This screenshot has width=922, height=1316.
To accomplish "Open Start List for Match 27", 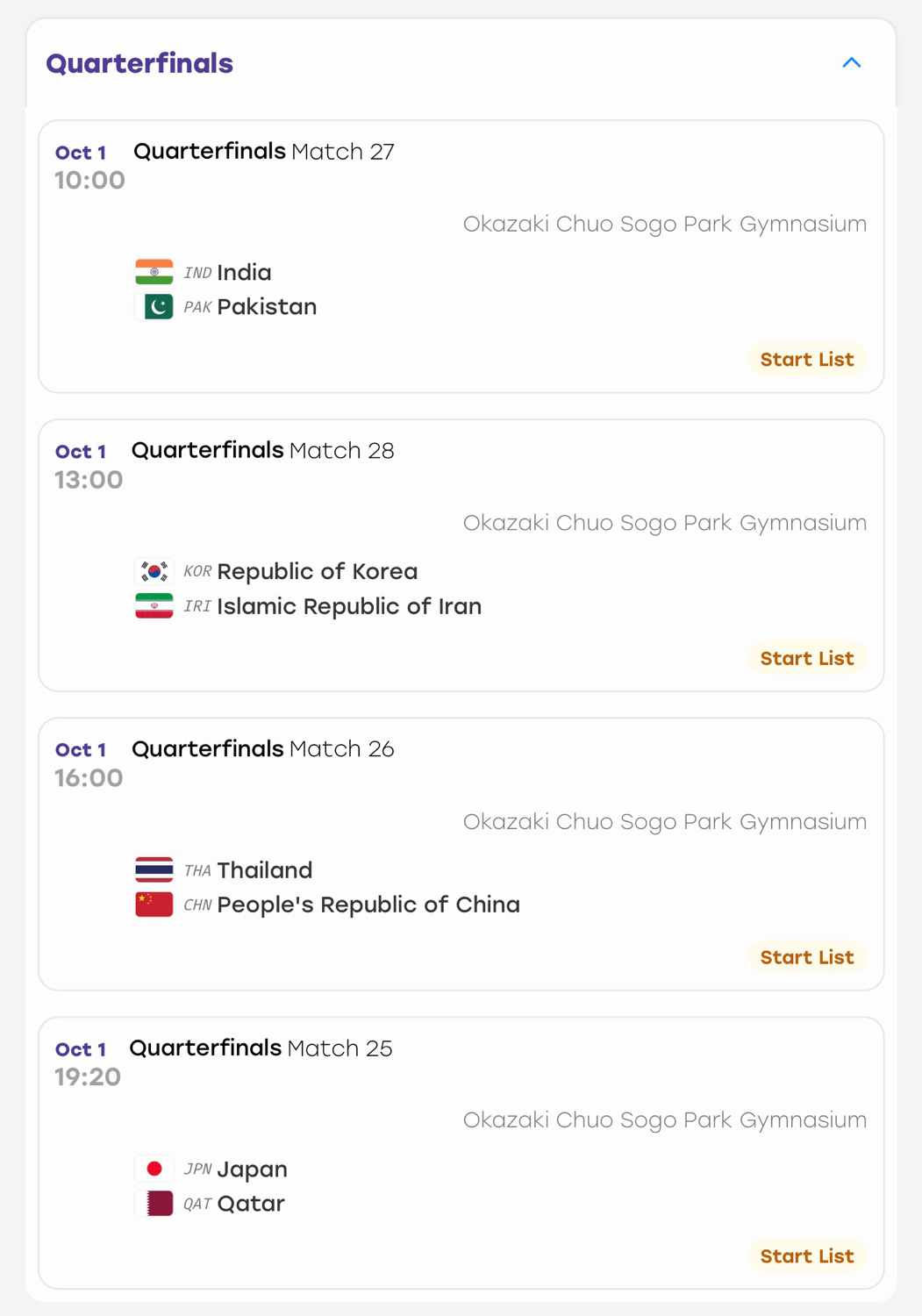I will pos(807,360).
